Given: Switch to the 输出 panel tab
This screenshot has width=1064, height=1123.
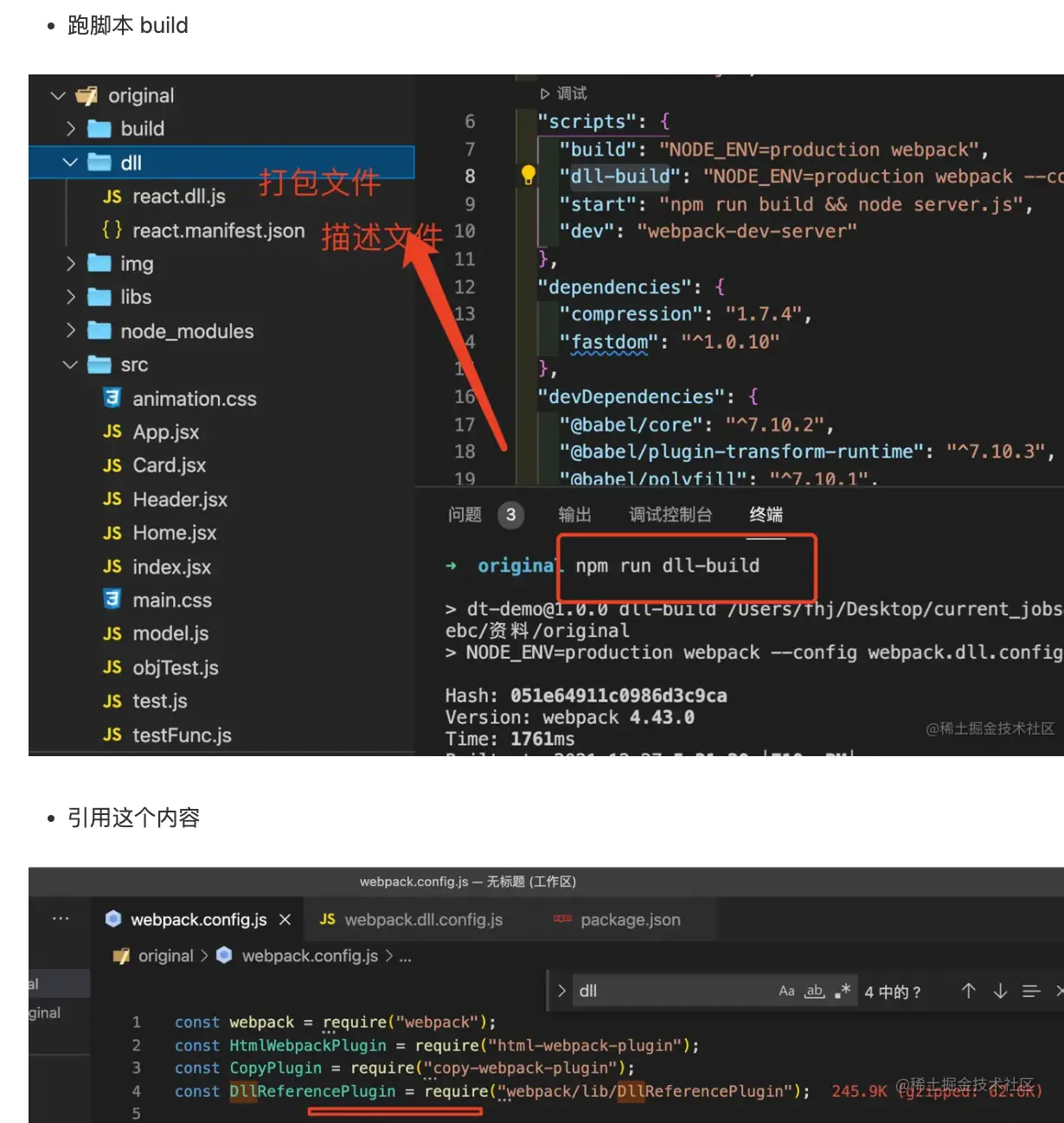Looking at the screenshot, I should 575,515.
